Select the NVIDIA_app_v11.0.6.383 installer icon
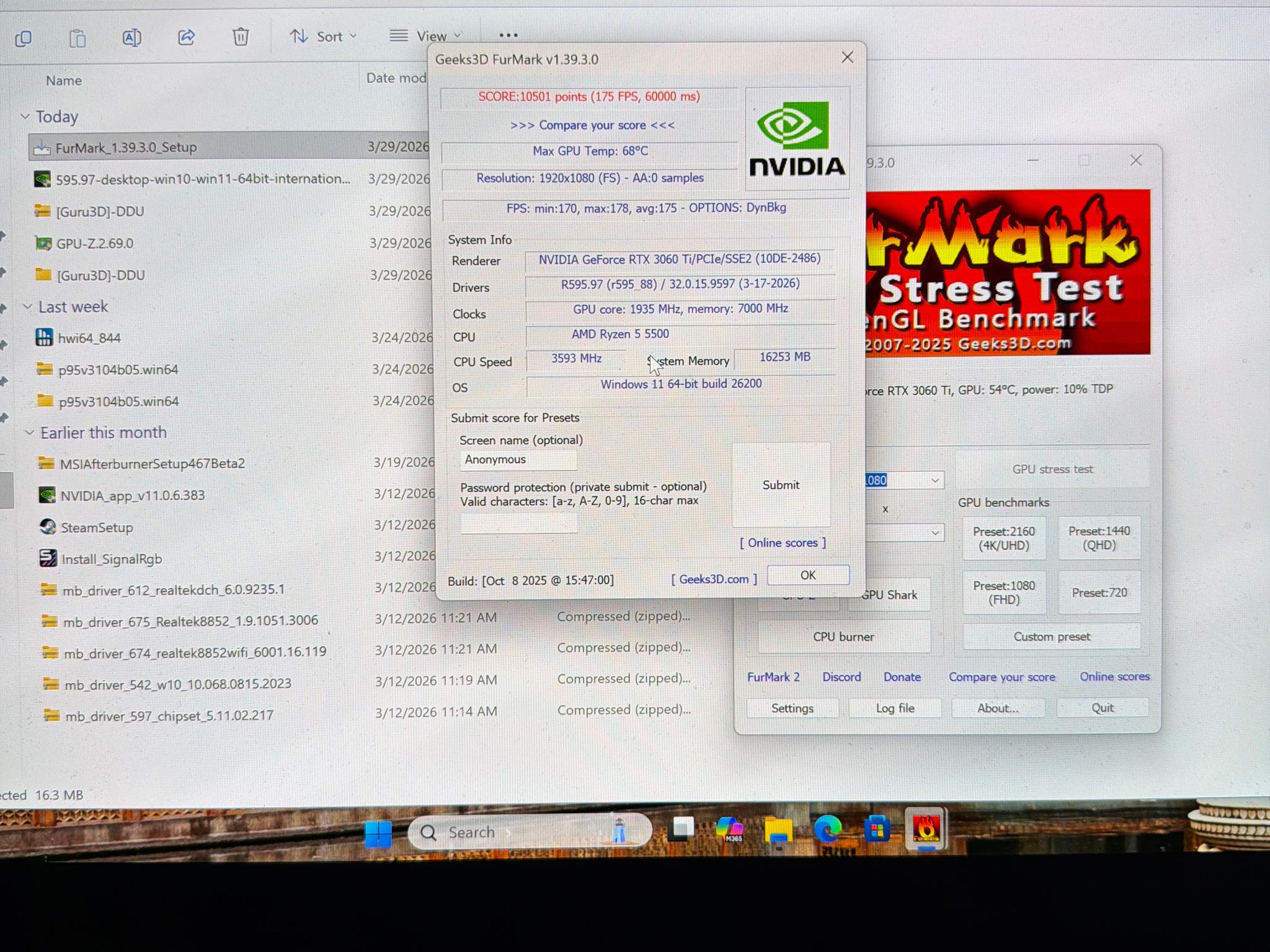 pyautogui.click(x=47, y=495)
